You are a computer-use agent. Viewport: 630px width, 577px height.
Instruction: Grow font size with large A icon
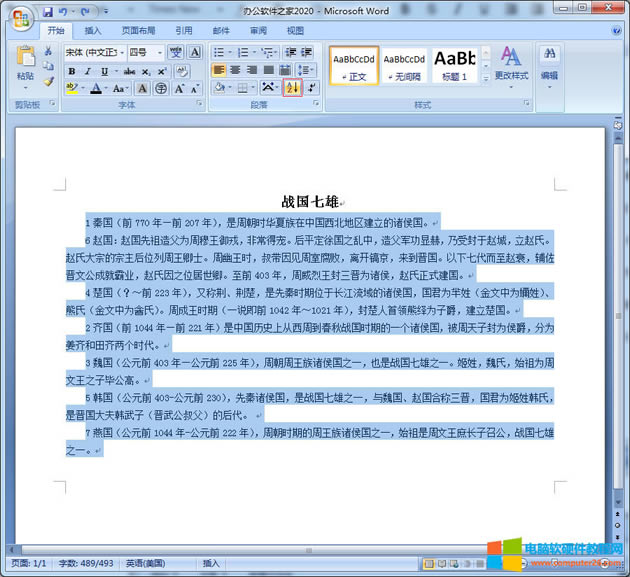(179, 88)
